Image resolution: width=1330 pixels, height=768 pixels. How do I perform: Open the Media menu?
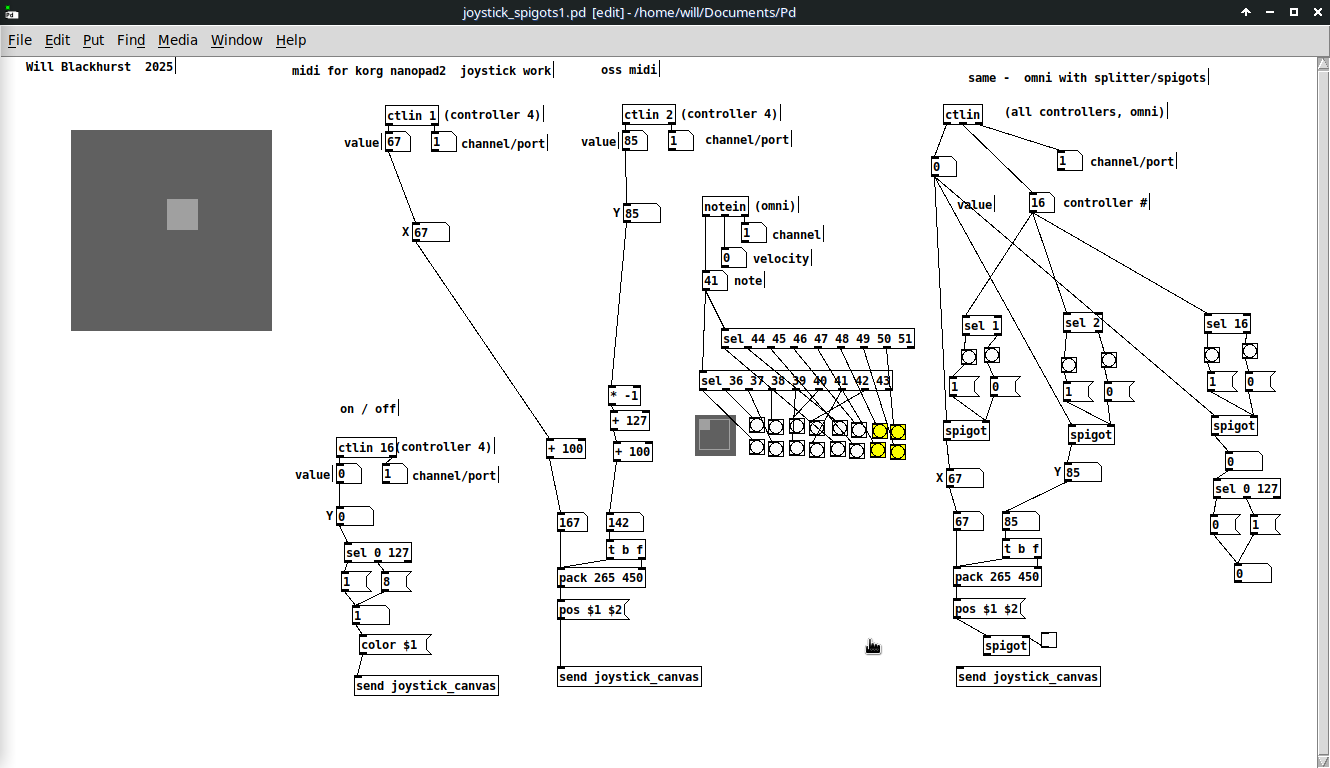(178, 40)
